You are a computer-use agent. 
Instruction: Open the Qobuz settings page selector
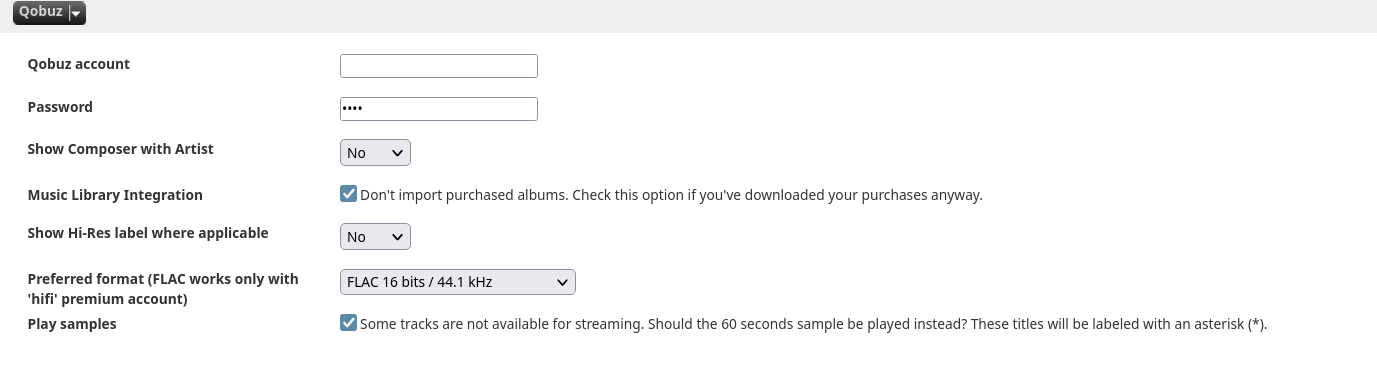point(49,13)
